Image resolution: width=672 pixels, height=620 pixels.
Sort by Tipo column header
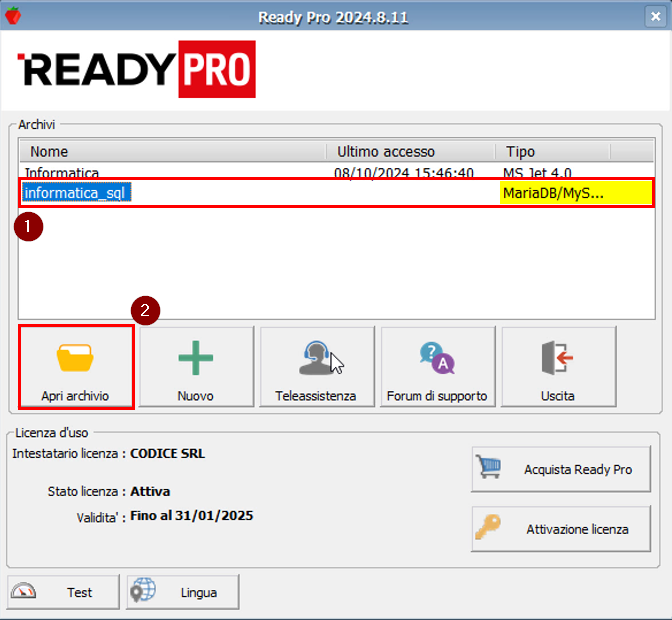pyautogui.click(x=553, y=152)
